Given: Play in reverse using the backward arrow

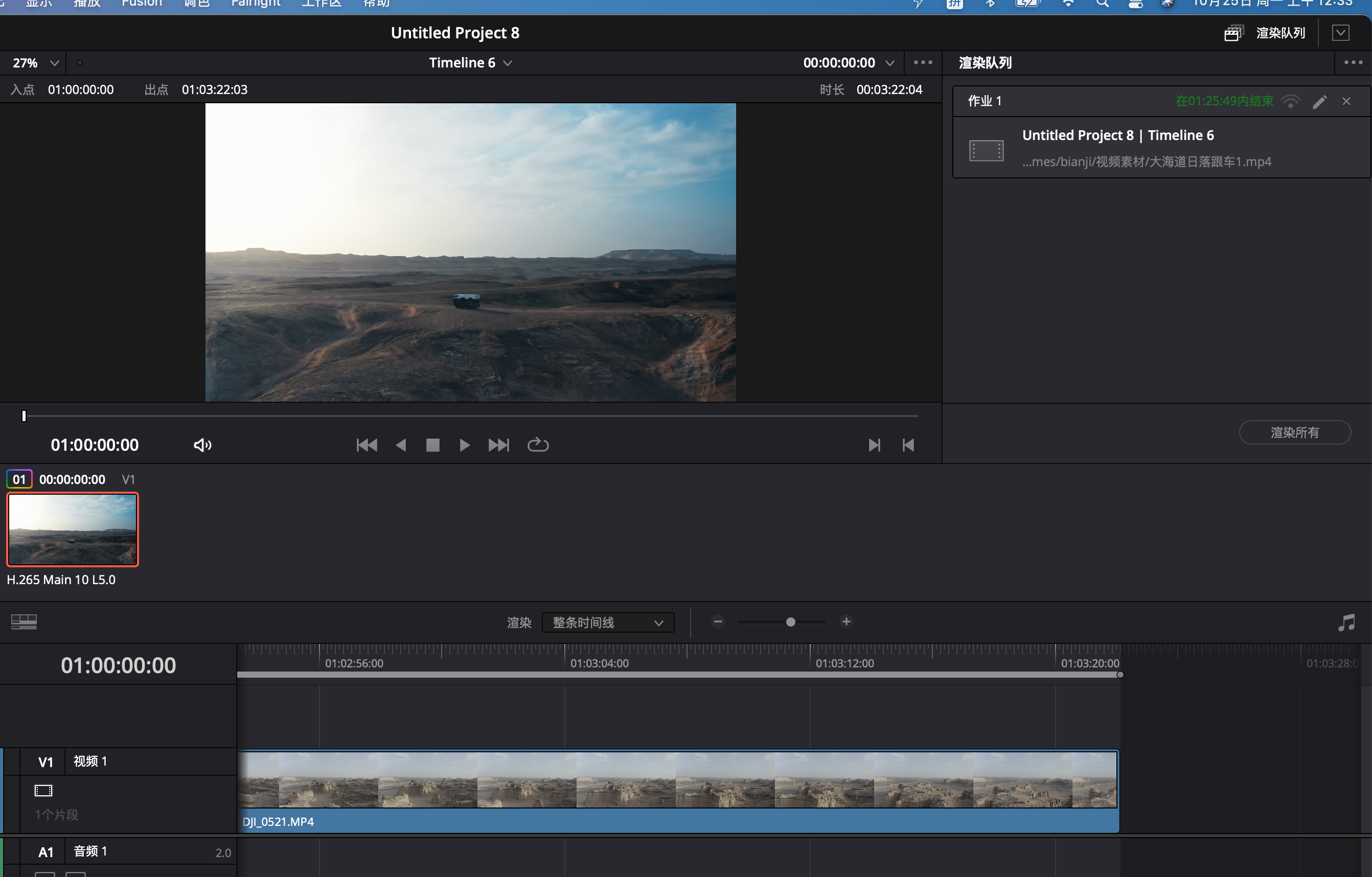Looking at the screenshot, I should pos(401,445).
